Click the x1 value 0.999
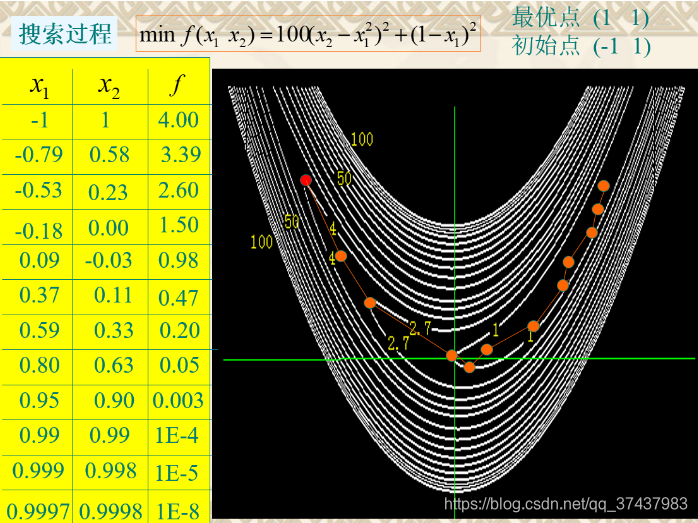 [x=38, y=470]
